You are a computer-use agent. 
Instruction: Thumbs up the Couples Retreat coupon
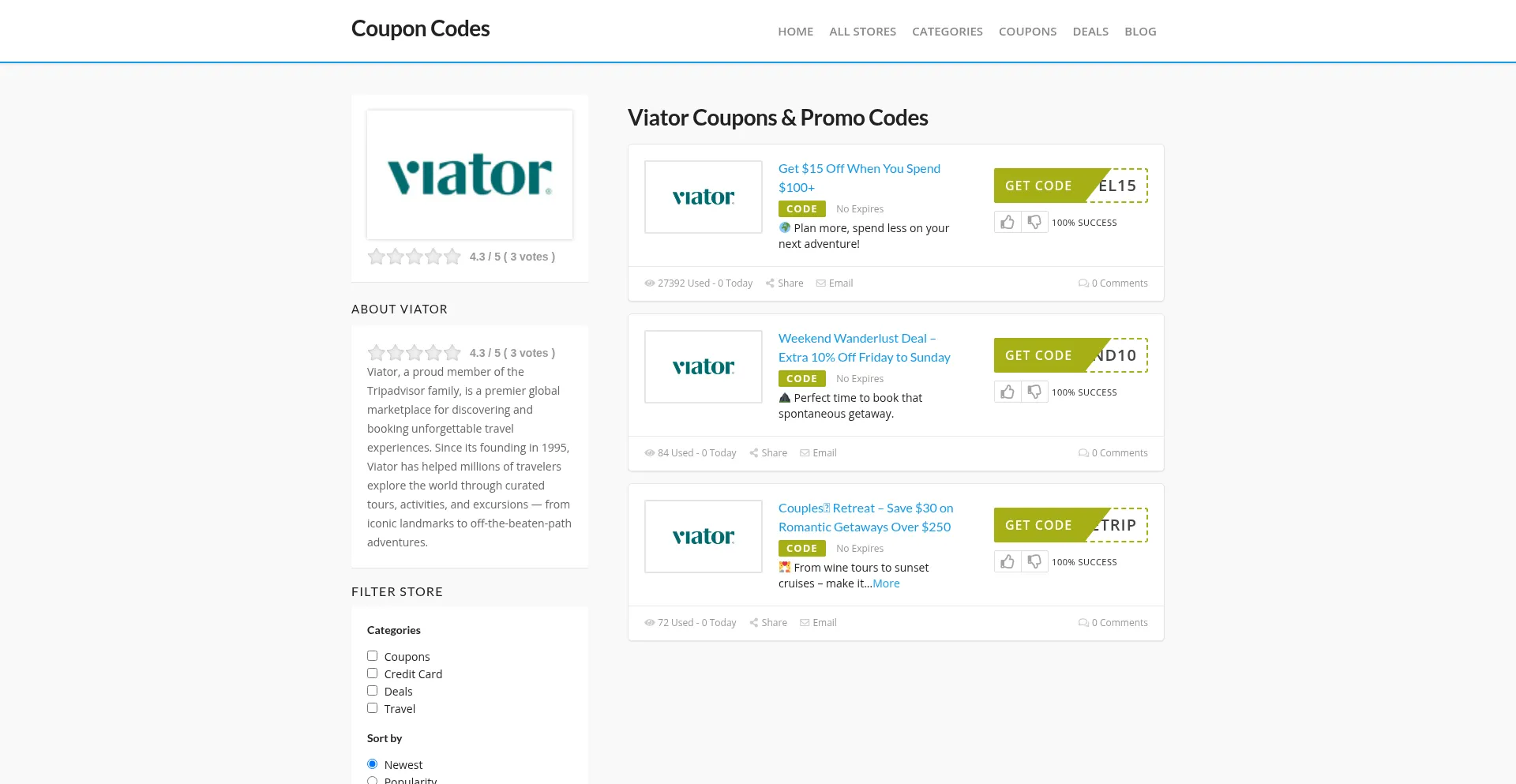1008,562
